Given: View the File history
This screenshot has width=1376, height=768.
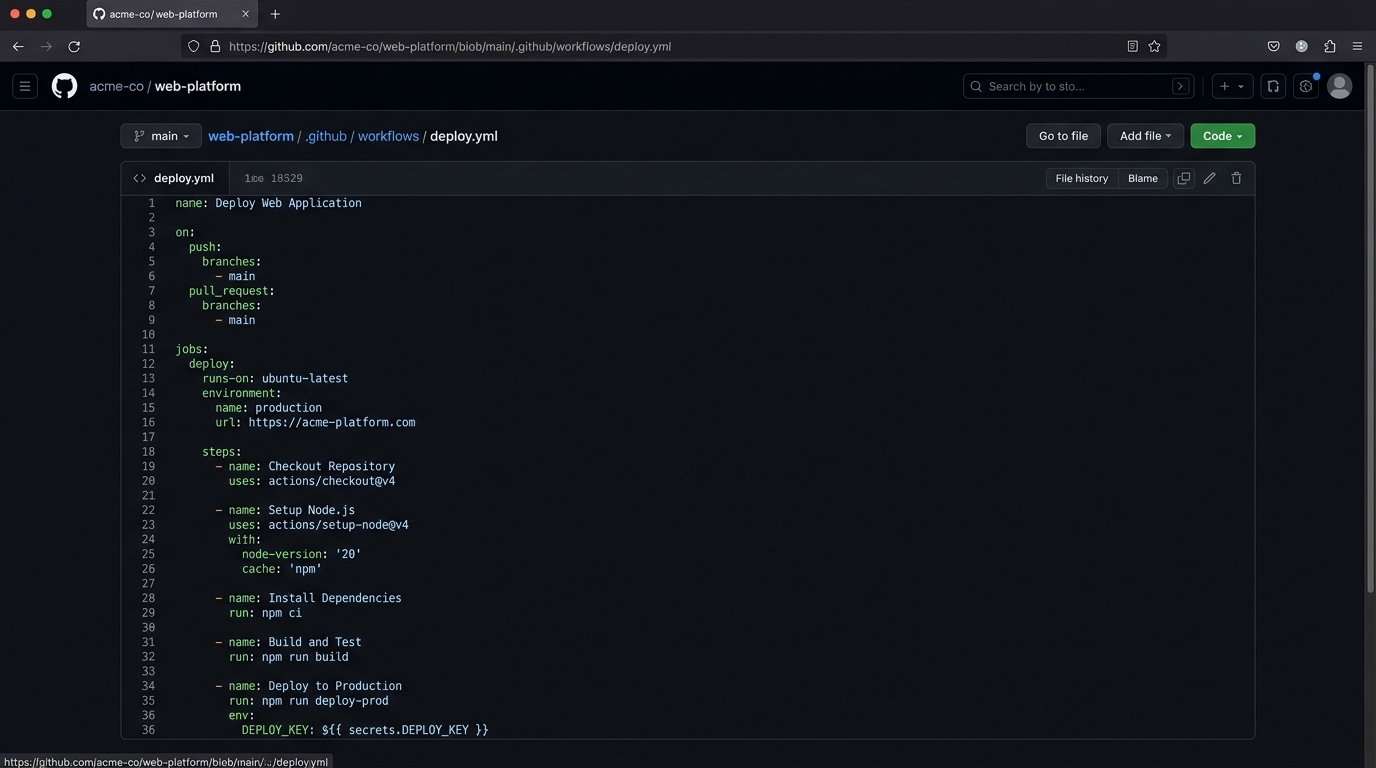Looking at the screenshot, I should [x=1081, y=178].
